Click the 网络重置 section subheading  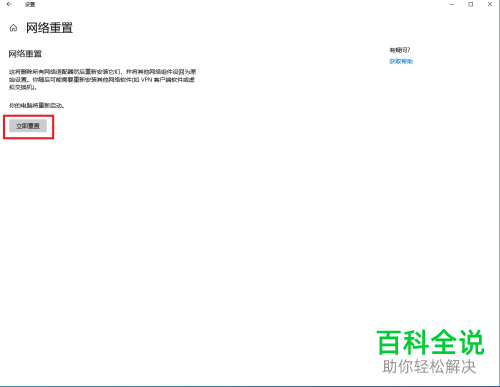(25, 54)
